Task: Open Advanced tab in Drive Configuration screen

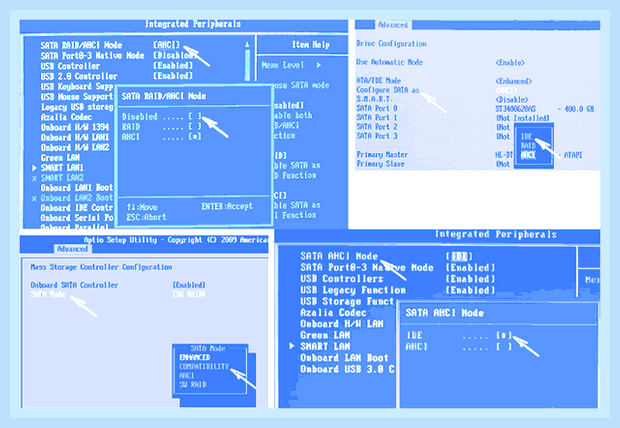Action: (x=393, y=25)
